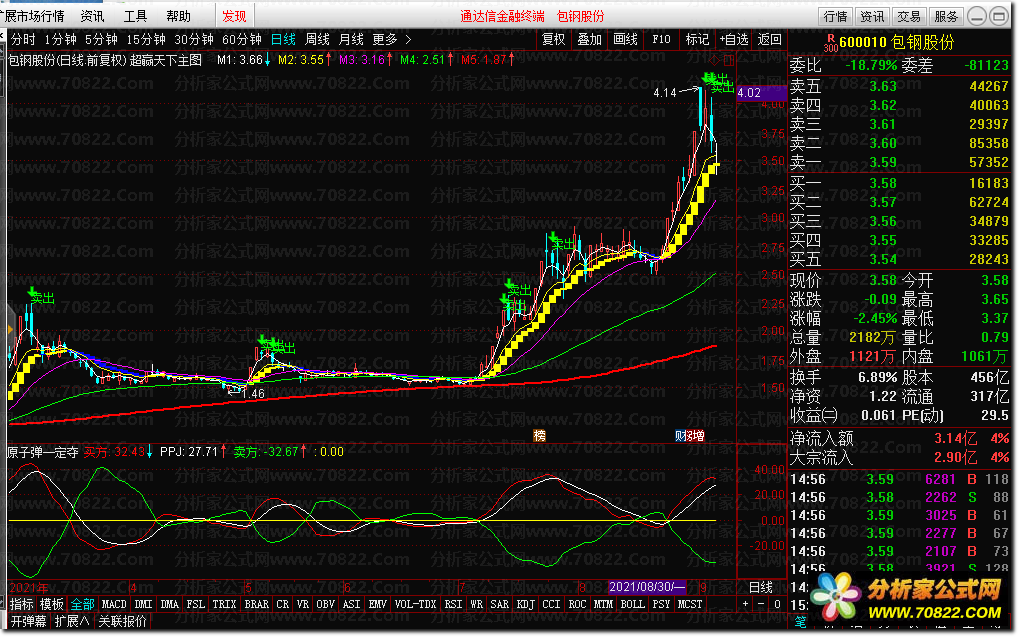Select the 1分钟 period
Image resolution: width=1020 pixels, height=637 pixels.
click(60, 40)
